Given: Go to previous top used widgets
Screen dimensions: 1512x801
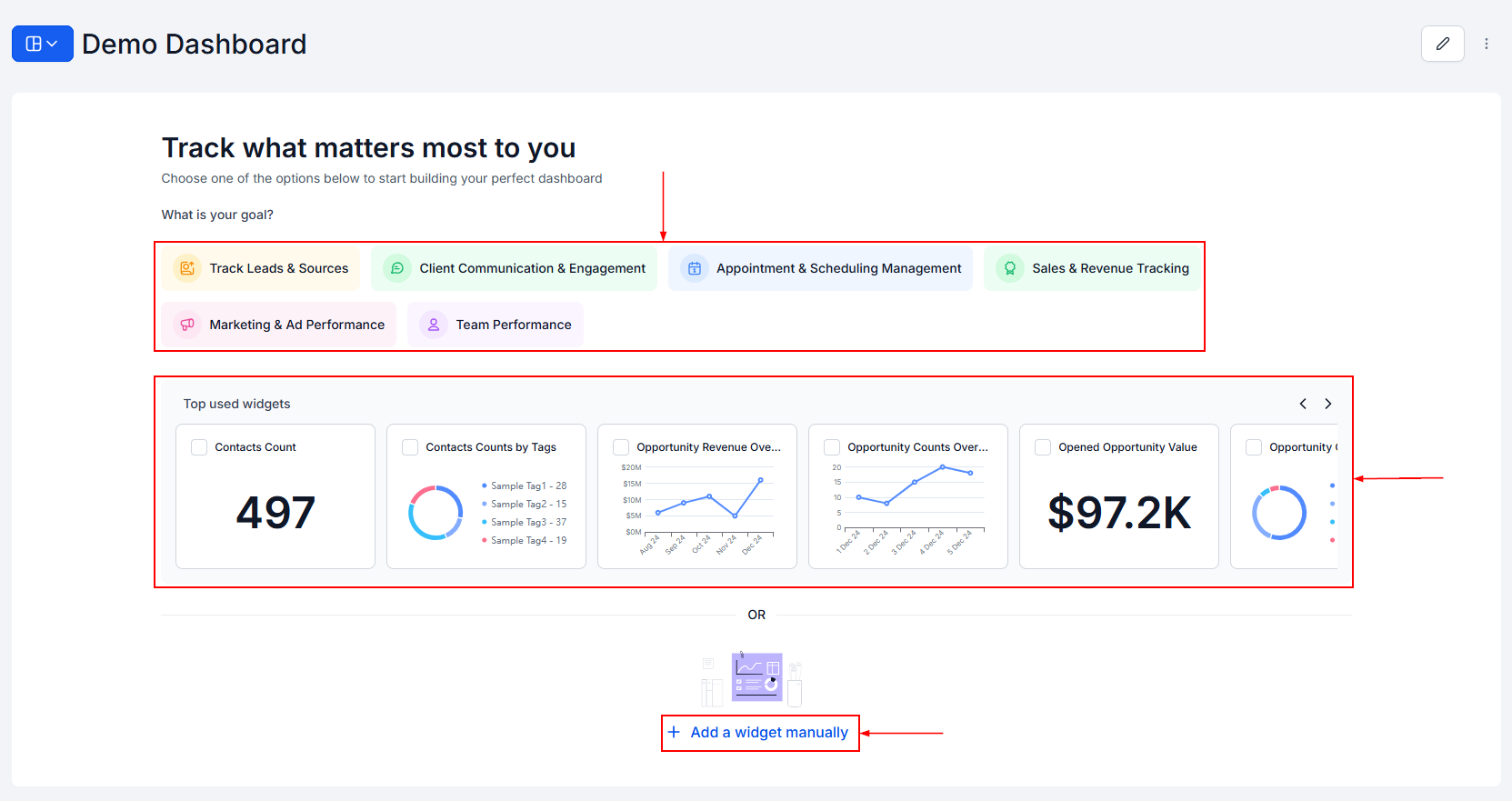Looking at the screenshot, I should (1303, 404).
